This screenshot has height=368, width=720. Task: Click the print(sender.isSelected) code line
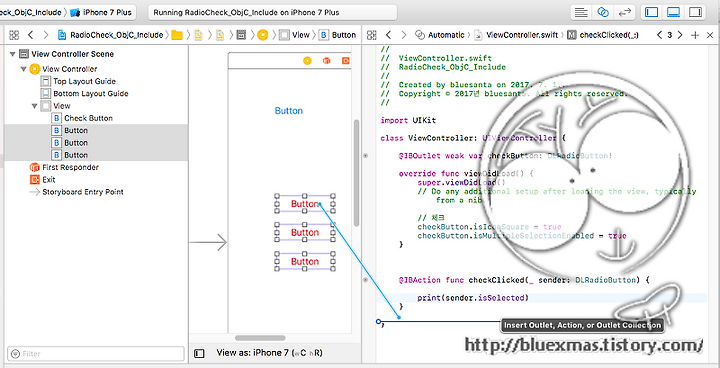pos(473,298)
